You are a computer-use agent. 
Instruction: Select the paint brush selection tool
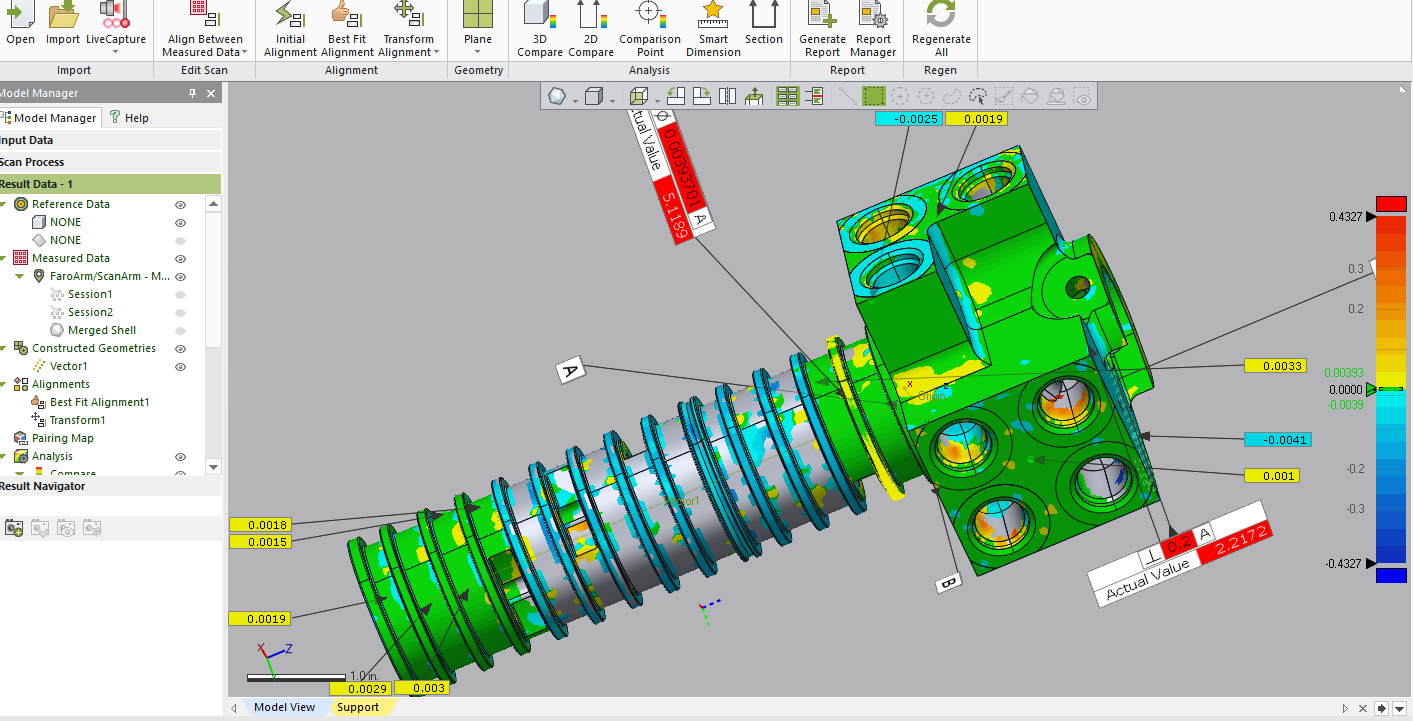click(1004, 96)
